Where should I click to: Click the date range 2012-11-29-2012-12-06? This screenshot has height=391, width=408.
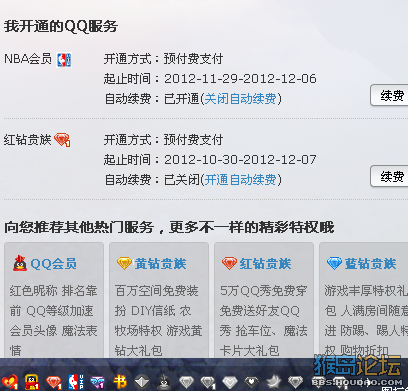(240, 79)
